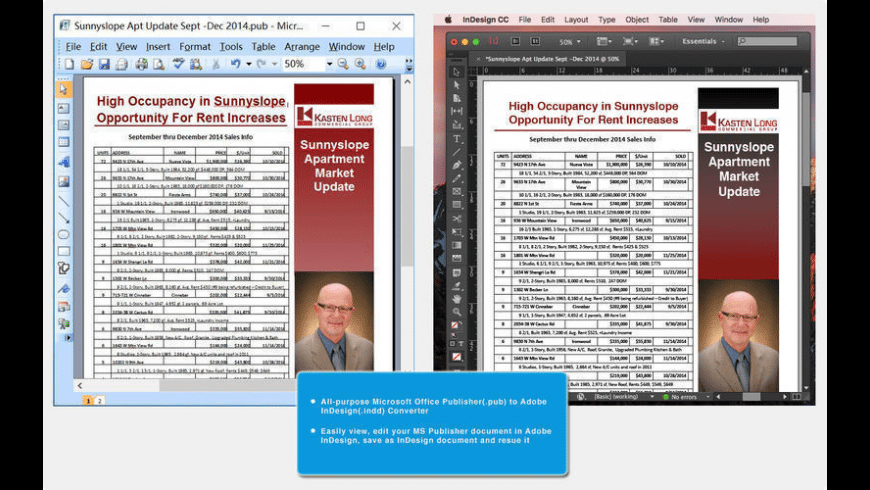The width and height of the screenshot is (870, 490).
Task: Open Publisher Format menu
Action: pos(195,47)
